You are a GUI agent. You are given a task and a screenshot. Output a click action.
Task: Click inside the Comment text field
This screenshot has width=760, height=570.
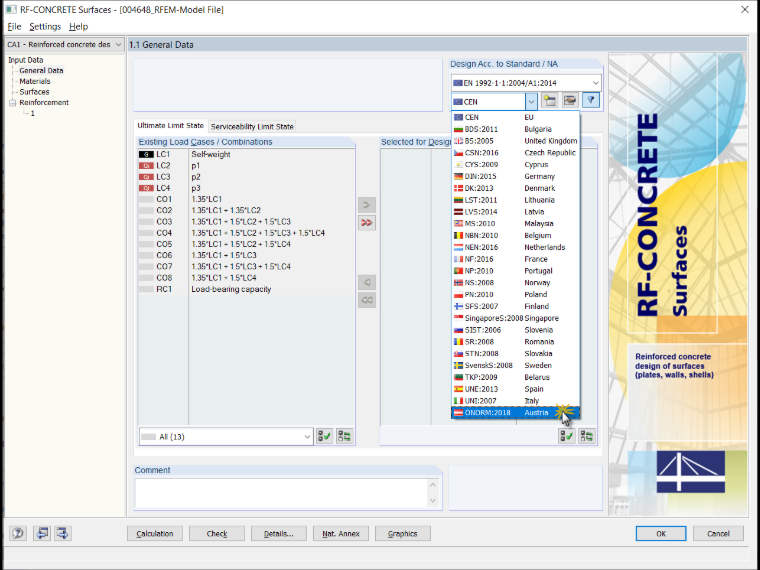coord(281,493)
